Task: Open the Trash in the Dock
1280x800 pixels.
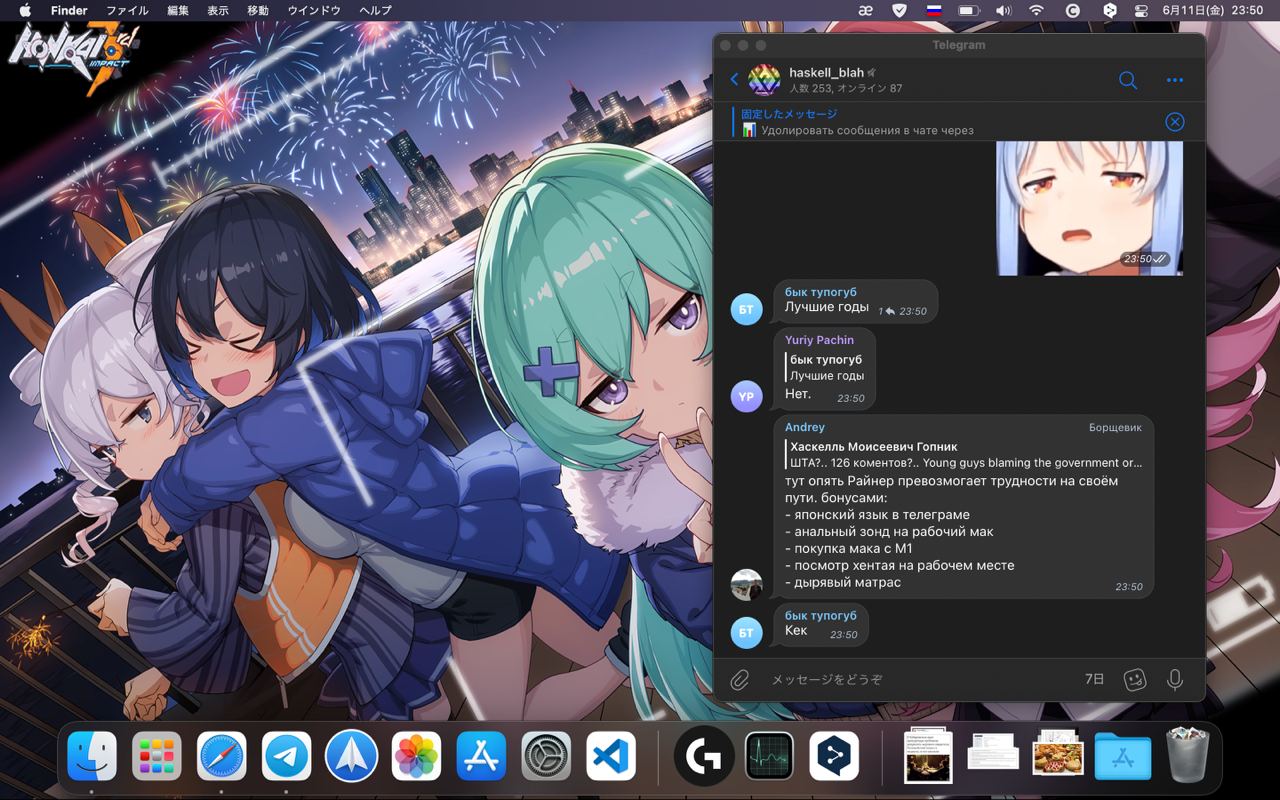Action: (1187, 756)
